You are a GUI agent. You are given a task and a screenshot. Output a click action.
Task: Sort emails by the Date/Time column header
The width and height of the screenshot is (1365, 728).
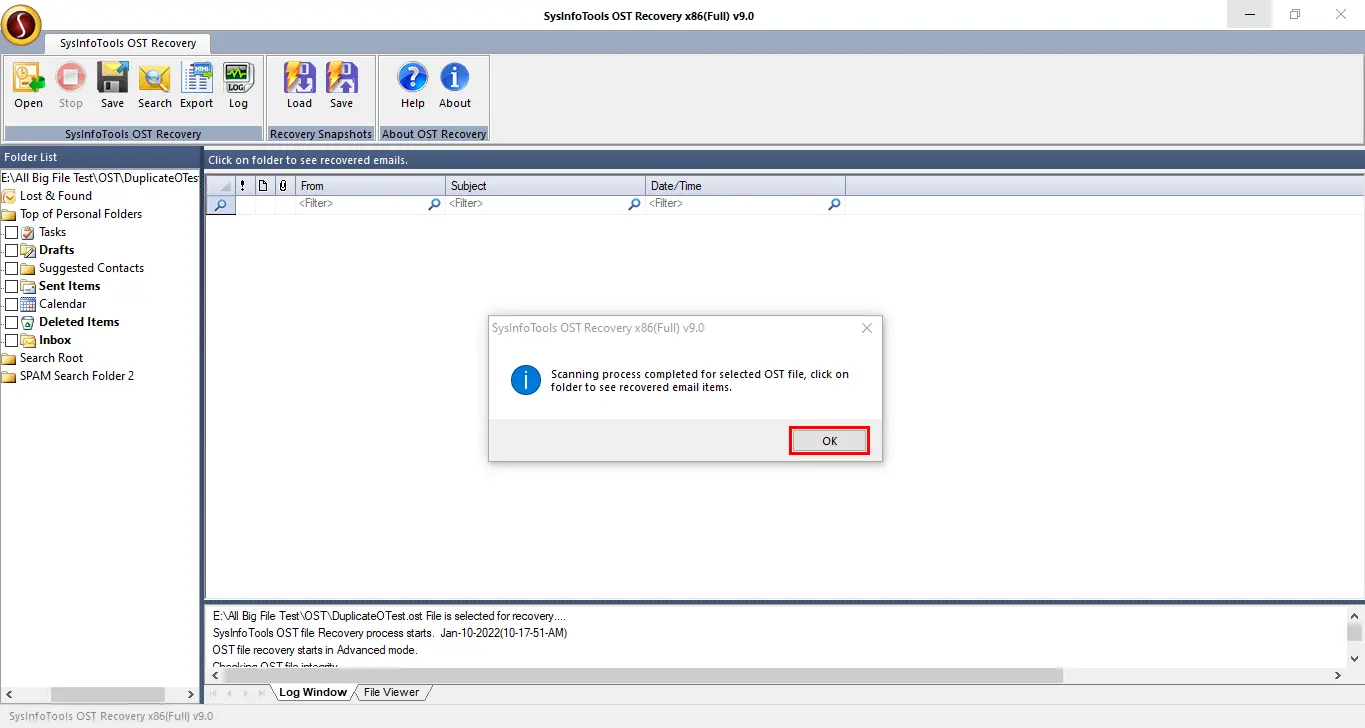pyautogui.click(x=746, y=186)
